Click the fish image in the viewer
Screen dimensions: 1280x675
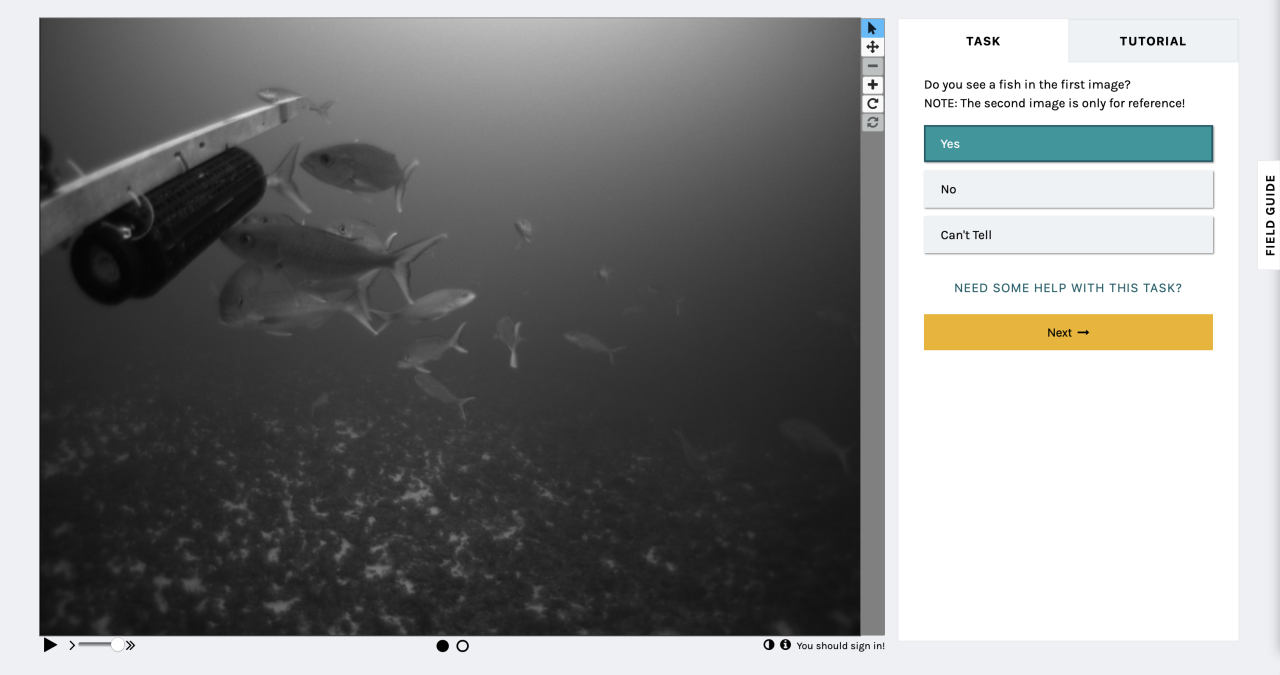(x=450, y=326)
